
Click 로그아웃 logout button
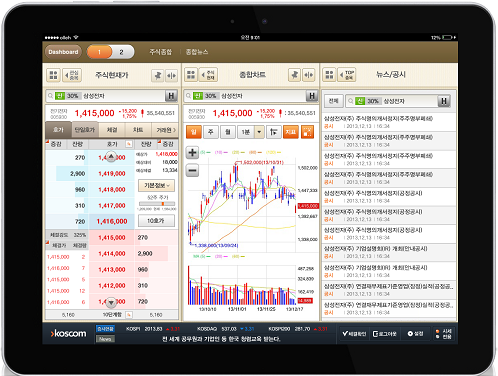(x=385, y=334)
